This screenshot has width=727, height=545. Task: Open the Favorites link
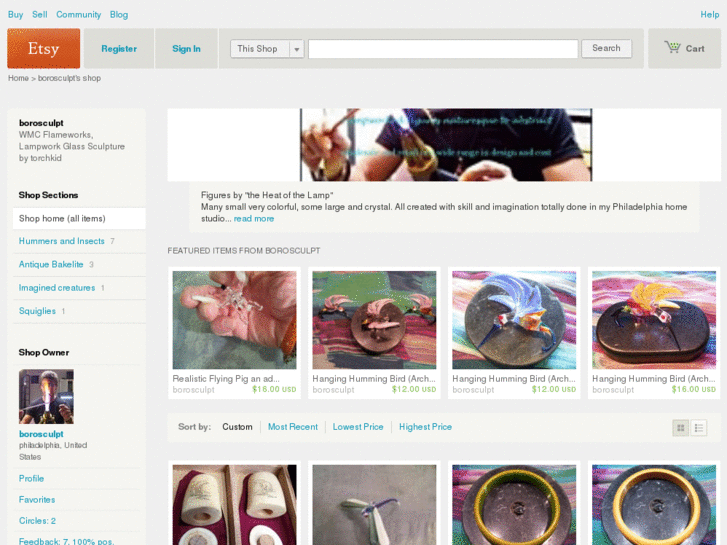pos(37,500)
